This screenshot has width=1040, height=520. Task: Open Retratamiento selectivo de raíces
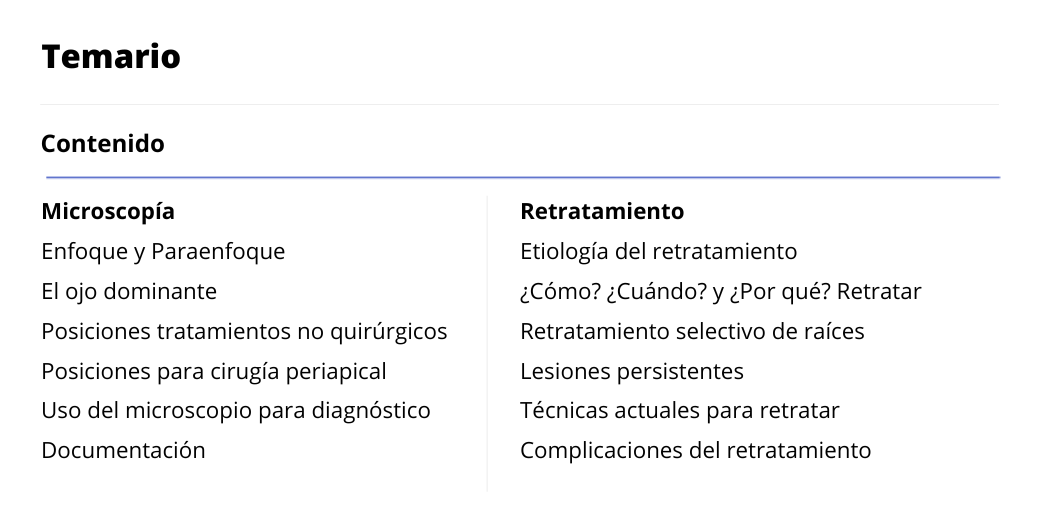pos(692,331)
